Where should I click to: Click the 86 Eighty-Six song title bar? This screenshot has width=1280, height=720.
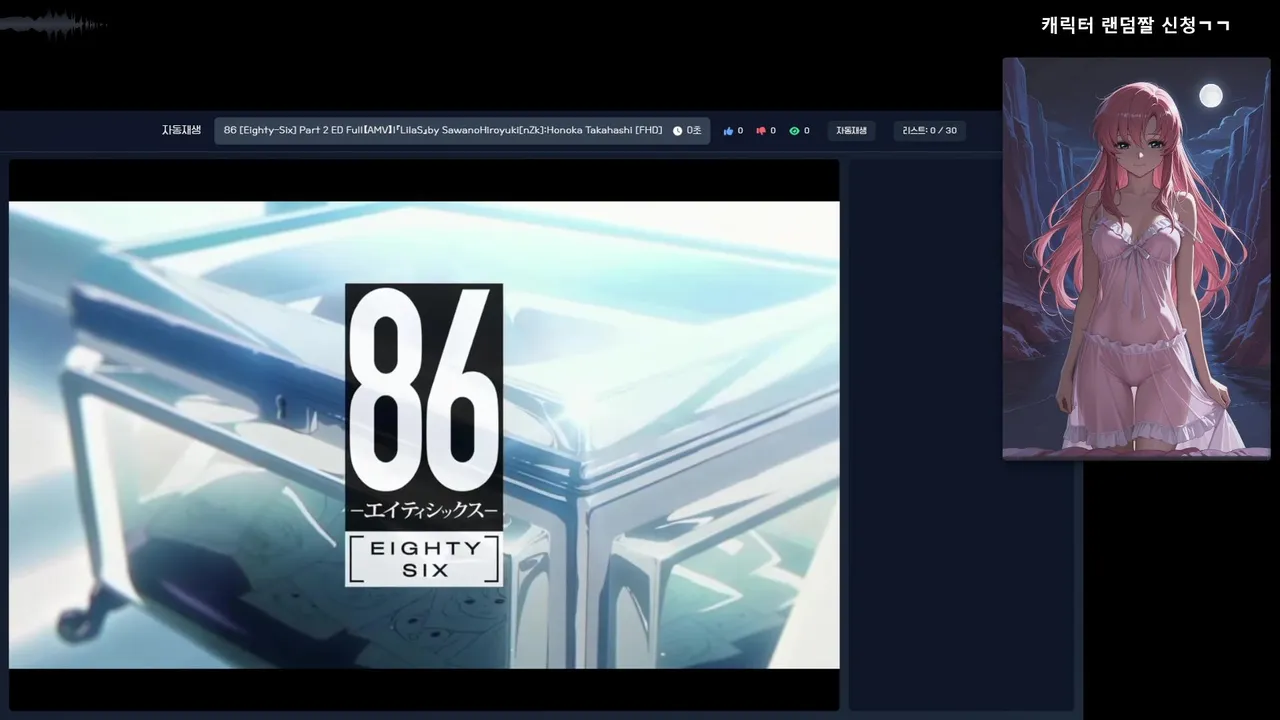click(x=462, y=131)
